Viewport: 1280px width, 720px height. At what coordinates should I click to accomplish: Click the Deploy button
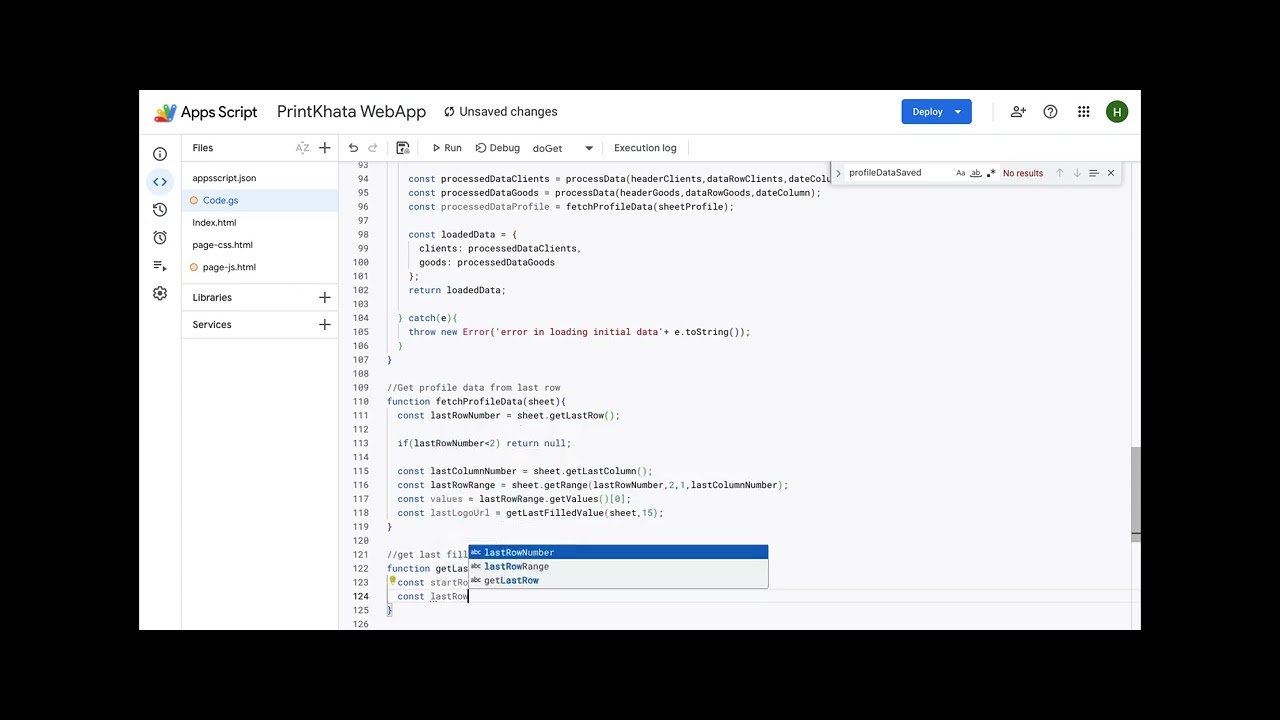927,112
